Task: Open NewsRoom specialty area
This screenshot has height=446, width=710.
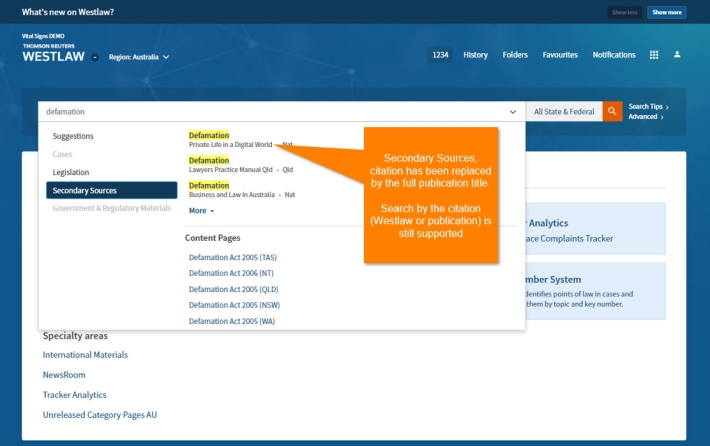Action: click(x=64, y=375)
